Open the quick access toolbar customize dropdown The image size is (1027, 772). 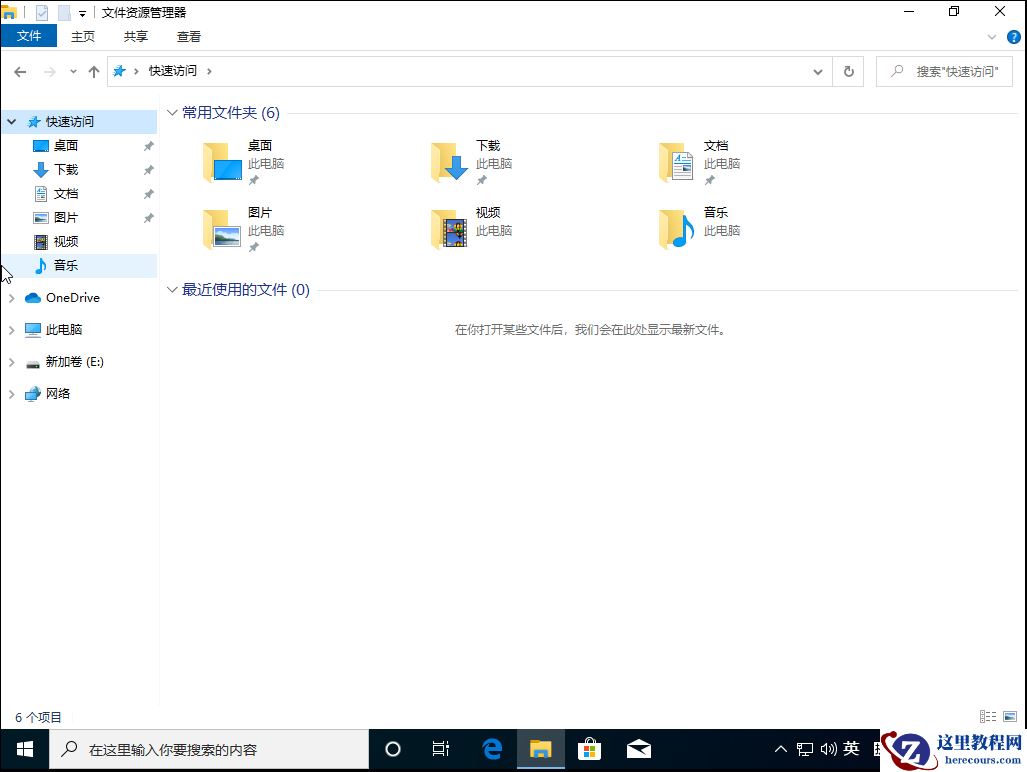(81, 11)
